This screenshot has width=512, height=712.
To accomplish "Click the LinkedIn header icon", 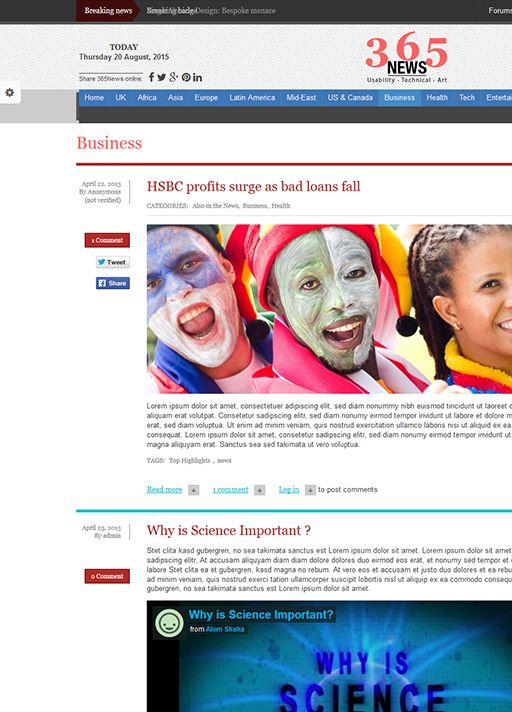I will [x=197, y=77].
